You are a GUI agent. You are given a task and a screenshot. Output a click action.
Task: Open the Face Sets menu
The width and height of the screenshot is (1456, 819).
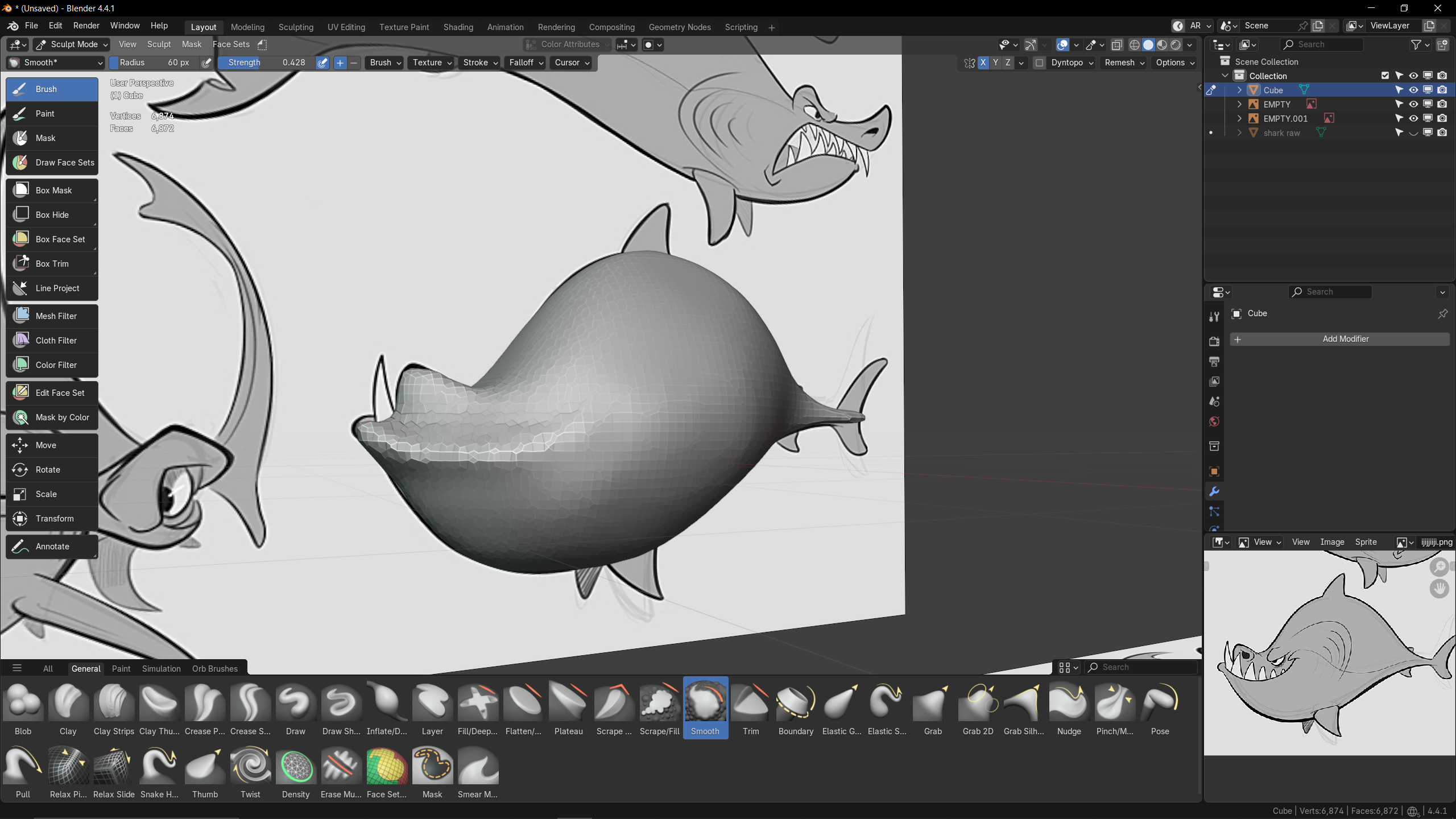pos(231,44)
